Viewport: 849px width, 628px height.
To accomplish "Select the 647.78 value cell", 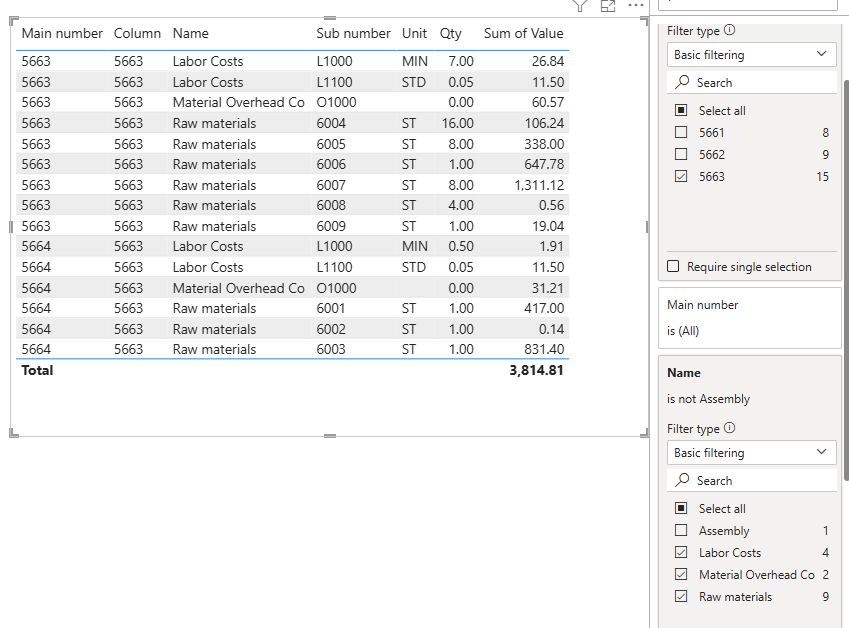I will pyautogui.click(x=544, y=164).
